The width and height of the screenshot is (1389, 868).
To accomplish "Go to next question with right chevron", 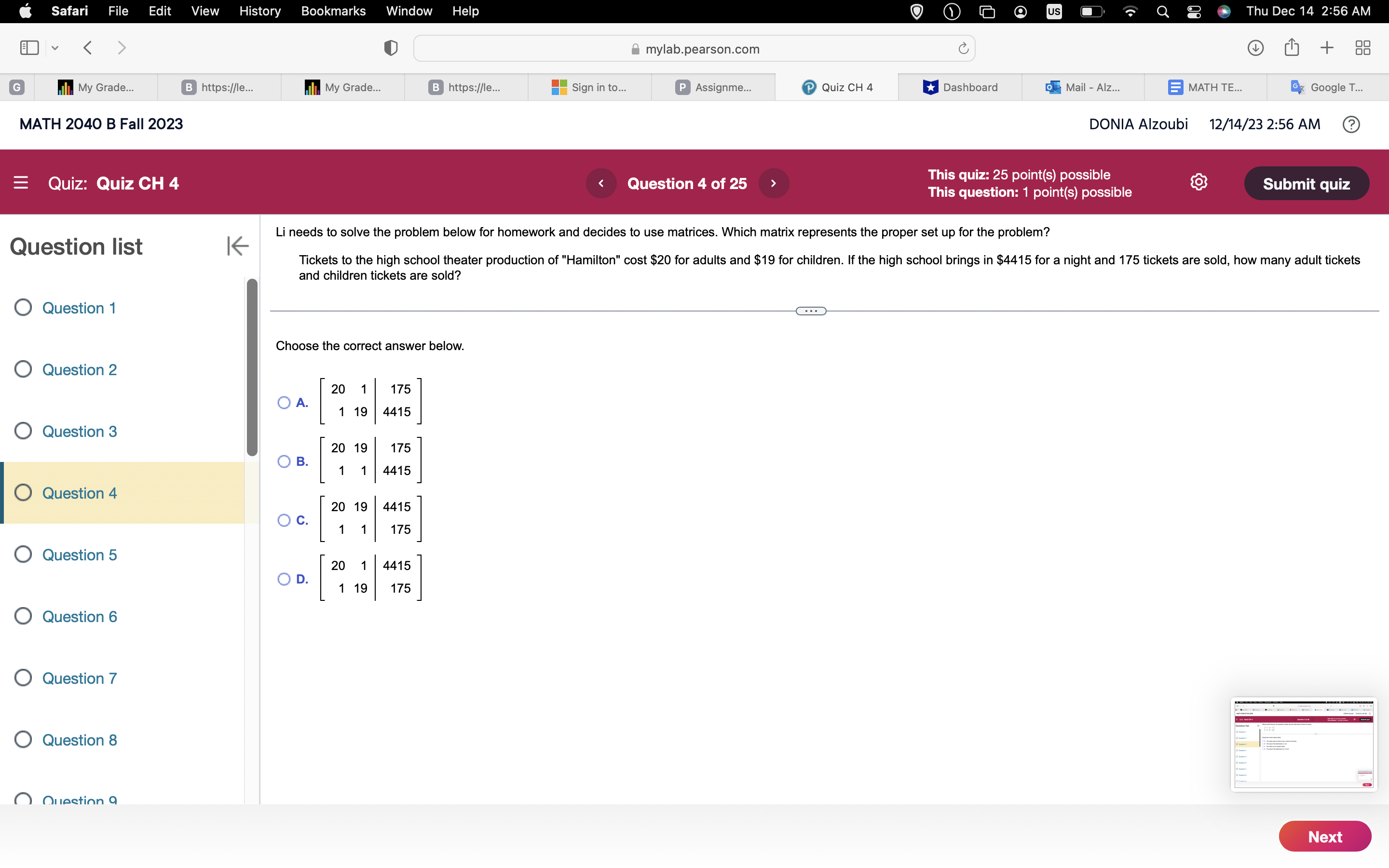I will [x=774, y=183].
